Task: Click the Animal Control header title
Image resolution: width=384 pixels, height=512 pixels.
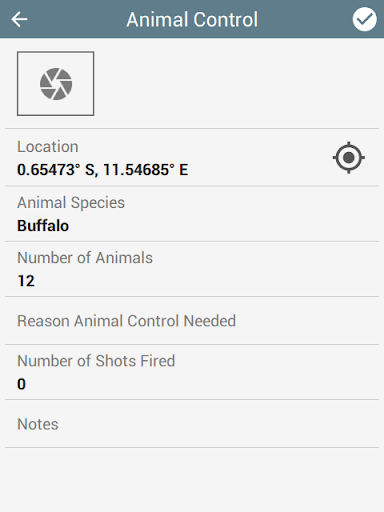Action: click(x=192, y=19)
